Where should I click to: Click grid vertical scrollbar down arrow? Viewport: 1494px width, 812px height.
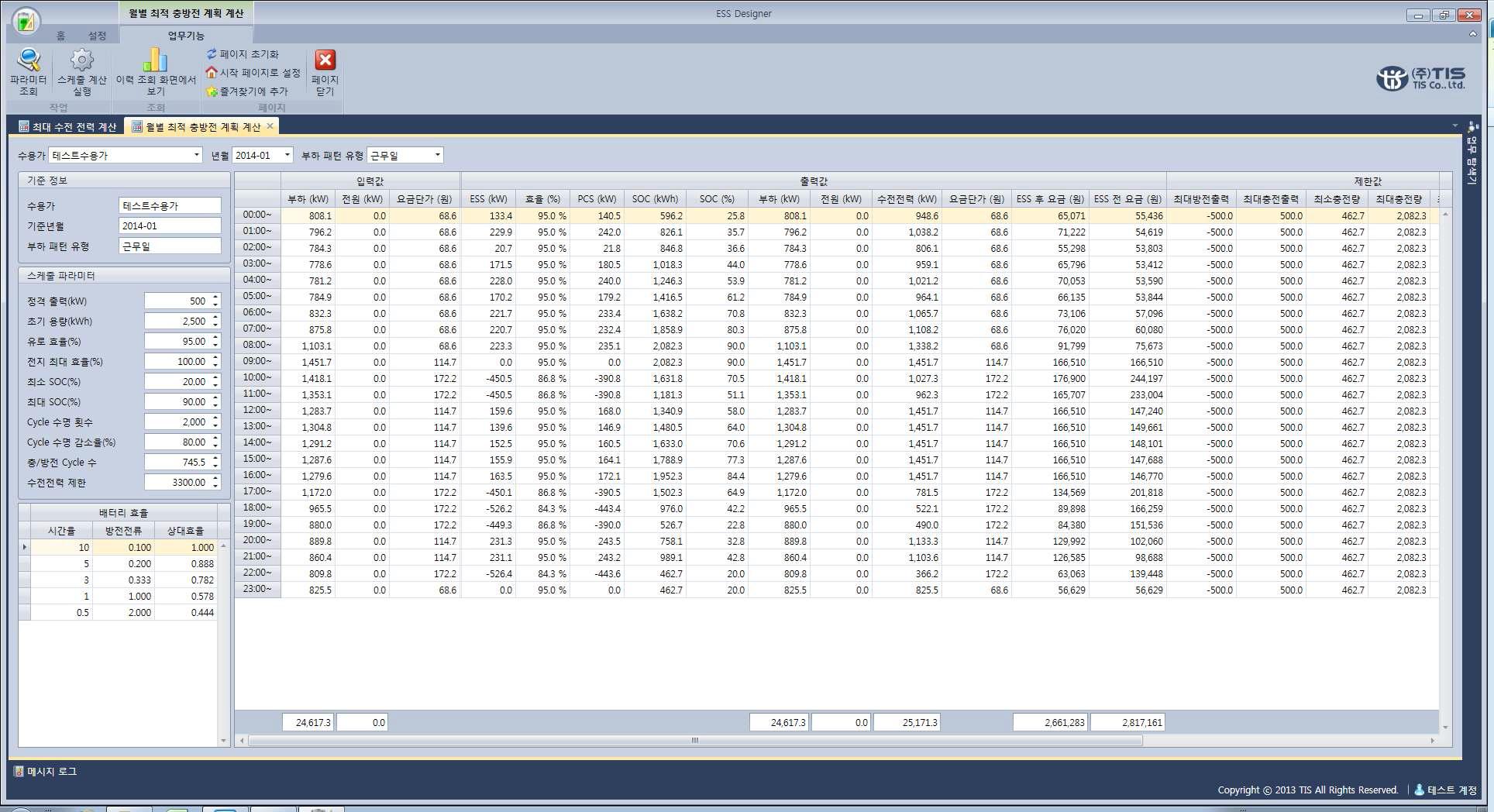(x=1445, y=727)
